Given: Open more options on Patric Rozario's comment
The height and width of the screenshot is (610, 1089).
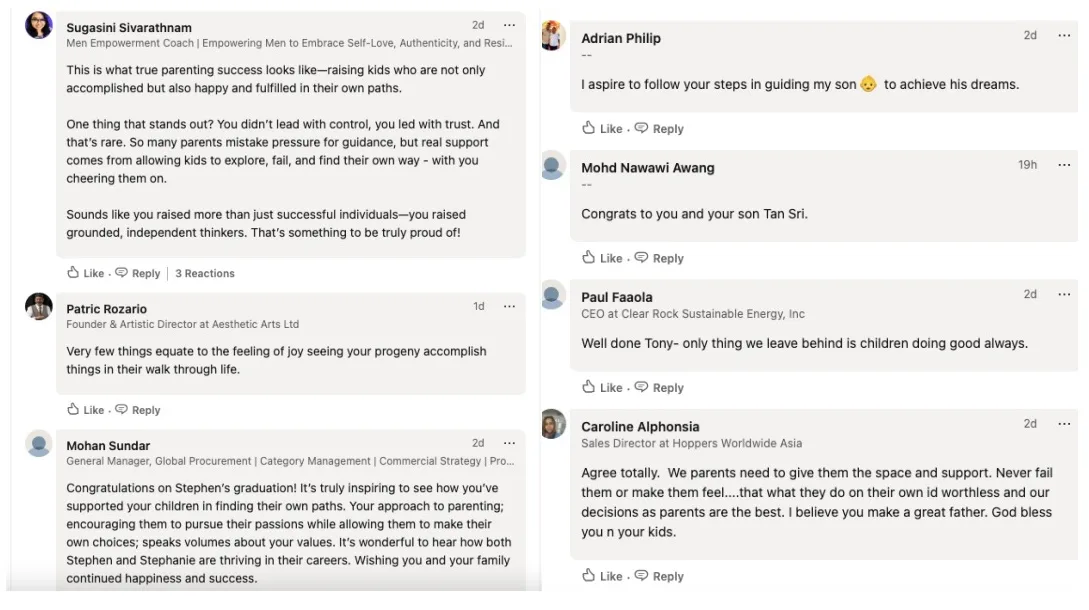Looking at the screenshot, I should click(509, 306).
